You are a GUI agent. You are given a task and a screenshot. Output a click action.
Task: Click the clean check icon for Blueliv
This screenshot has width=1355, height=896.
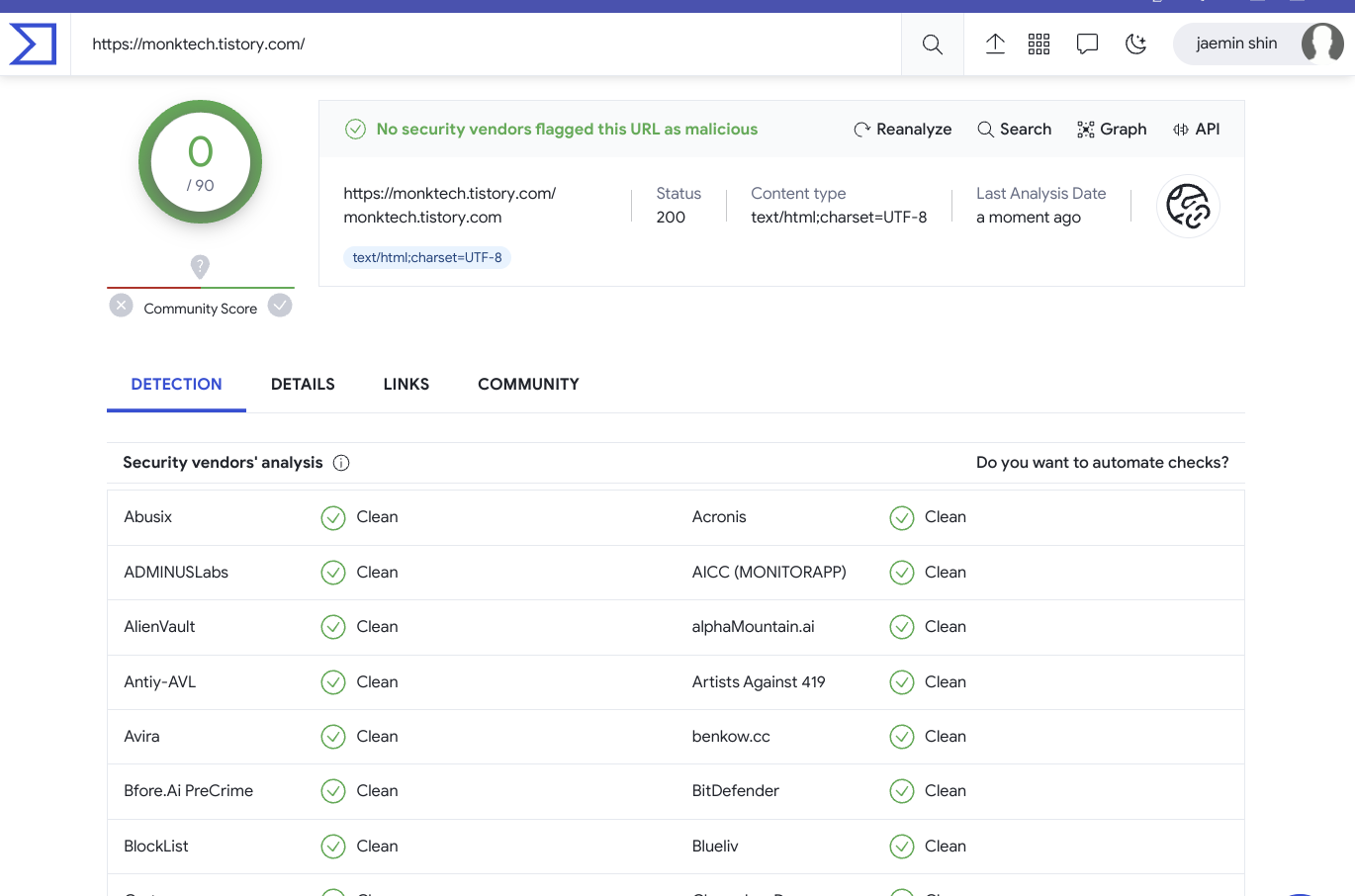point(901,847)
